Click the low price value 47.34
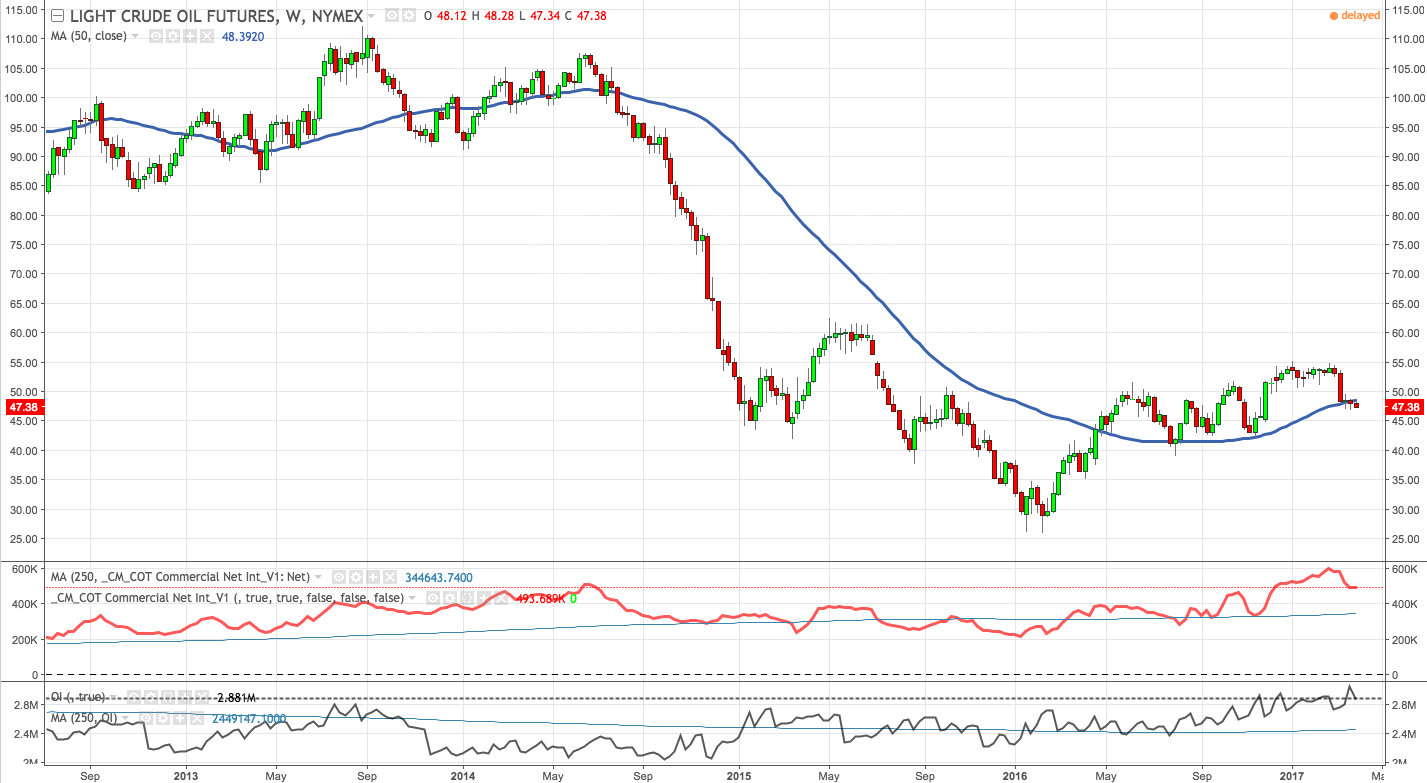The height and width of the screenshot is (783, 1427). click(x=547, y=16)
